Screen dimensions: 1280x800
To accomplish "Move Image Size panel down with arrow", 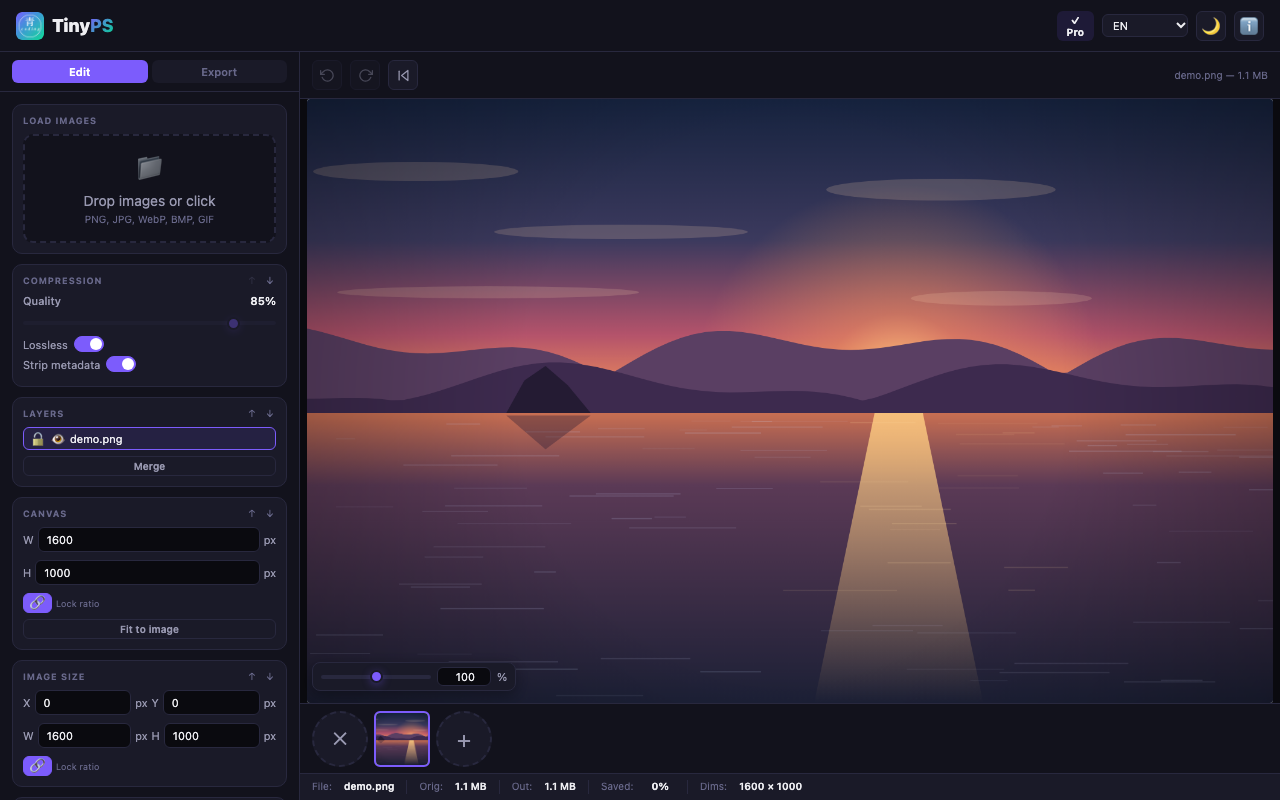I will click(x=270, y=677).
